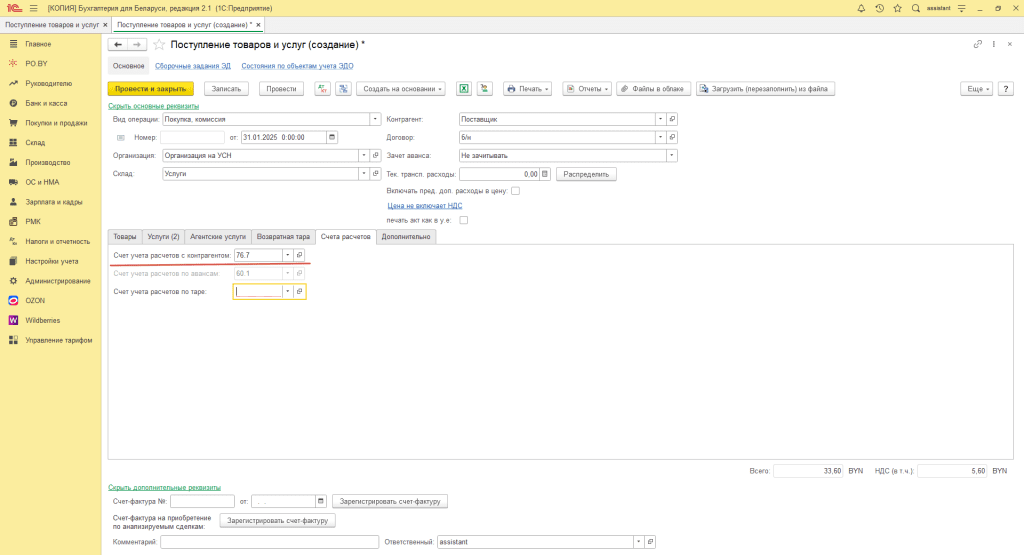Open 'Банк и касса' in the sidebar
1024x555 pixels.
click(x=46, y=103)
